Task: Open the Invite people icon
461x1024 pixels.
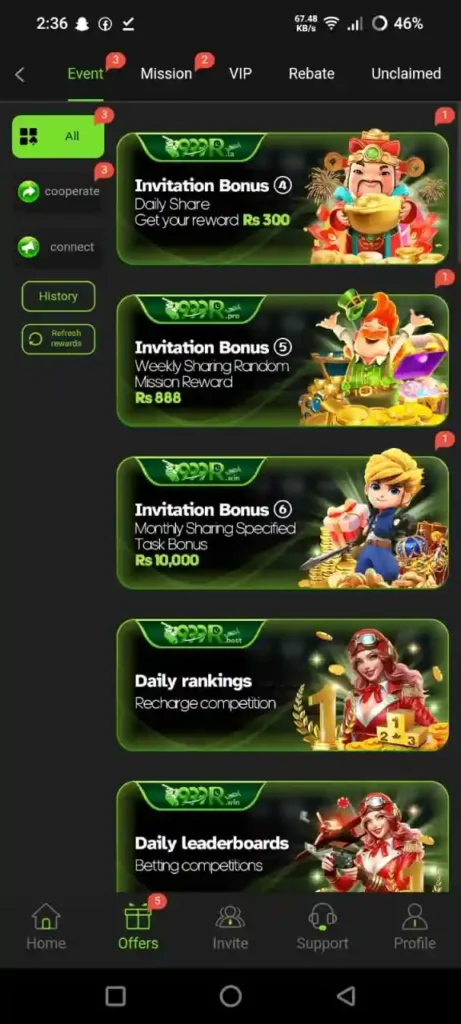Action: pos(230,916)
